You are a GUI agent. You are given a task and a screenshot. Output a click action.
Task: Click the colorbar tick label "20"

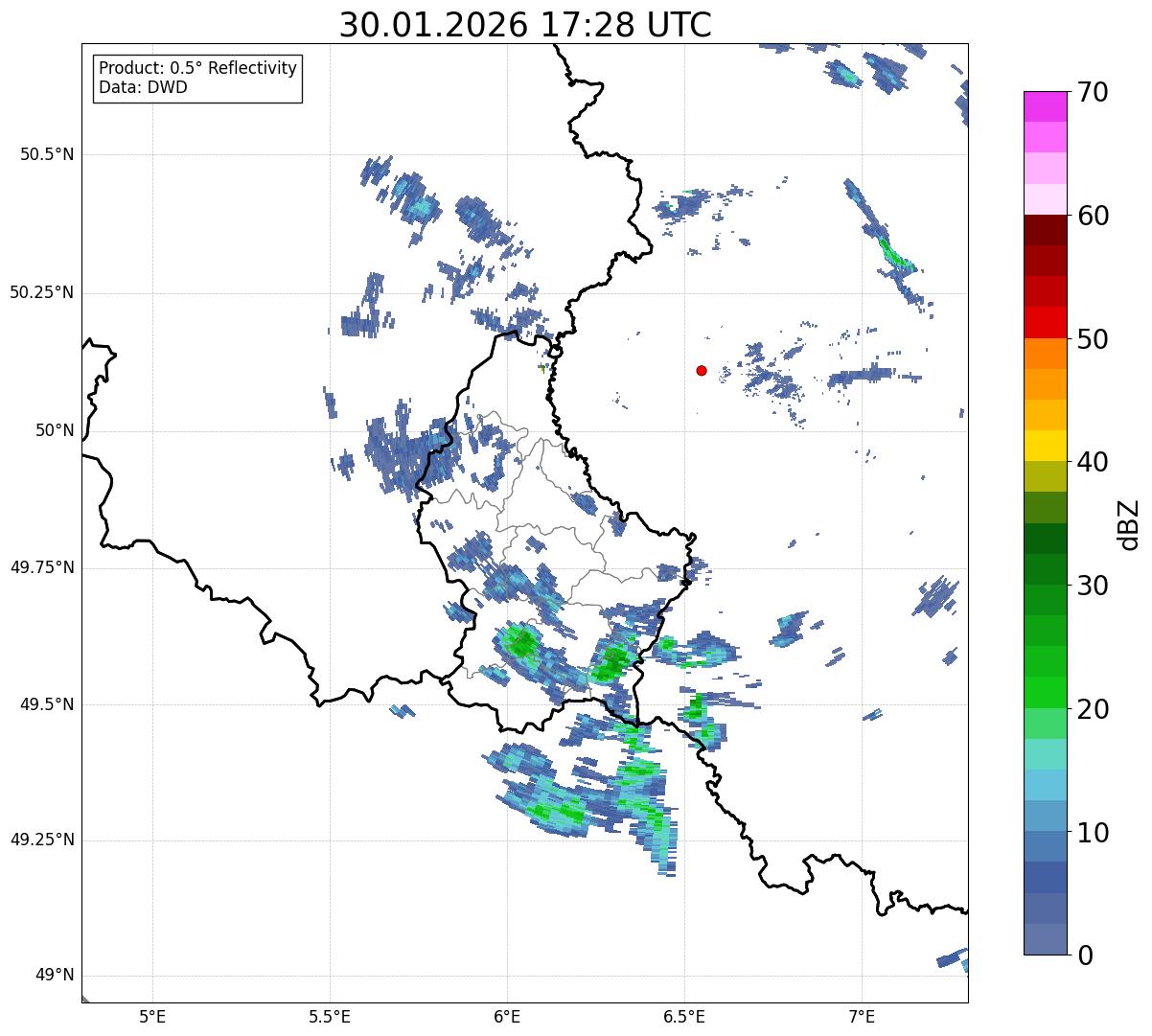tap(1093, 710)
